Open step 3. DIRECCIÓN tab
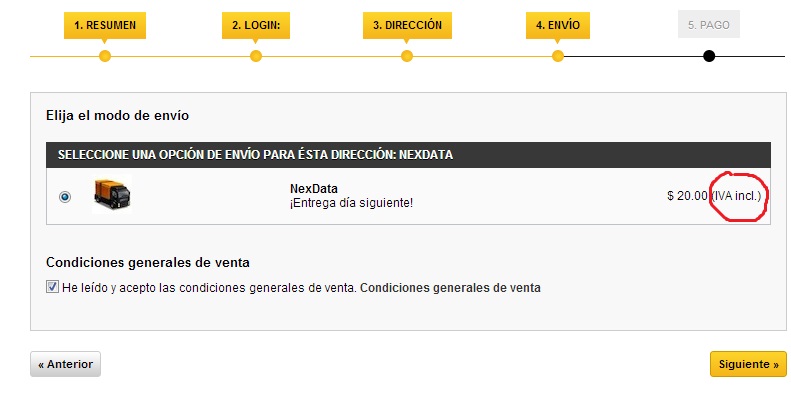The height and width of the screenshot is (400, 791). 406,24
